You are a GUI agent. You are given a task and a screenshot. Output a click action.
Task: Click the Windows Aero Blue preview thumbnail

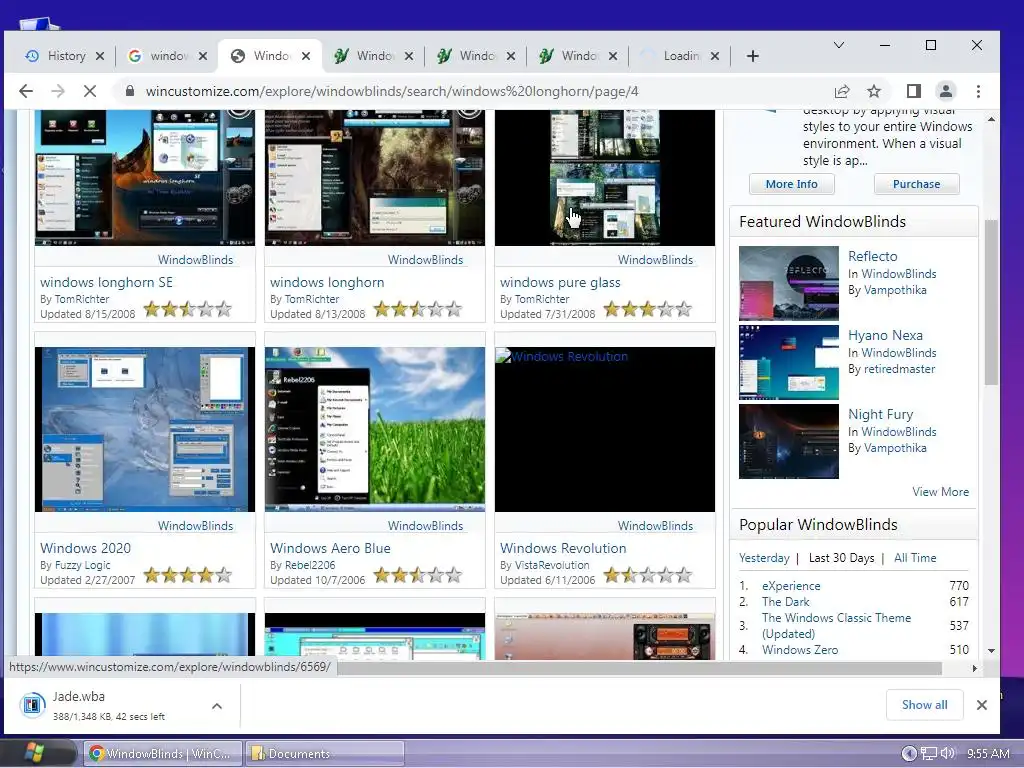click(375, 429)
